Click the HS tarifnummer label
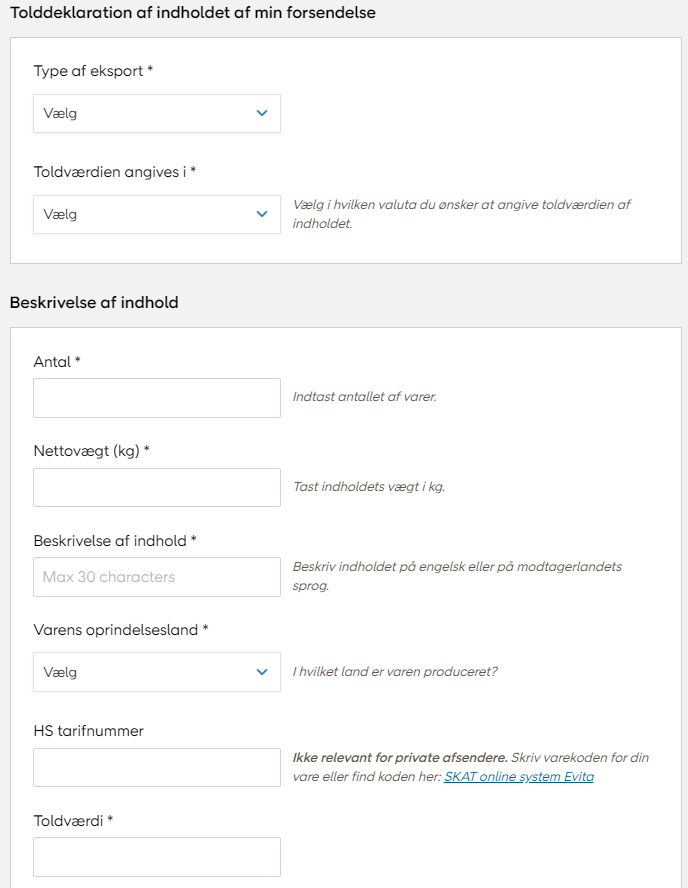 click(88, 731)
